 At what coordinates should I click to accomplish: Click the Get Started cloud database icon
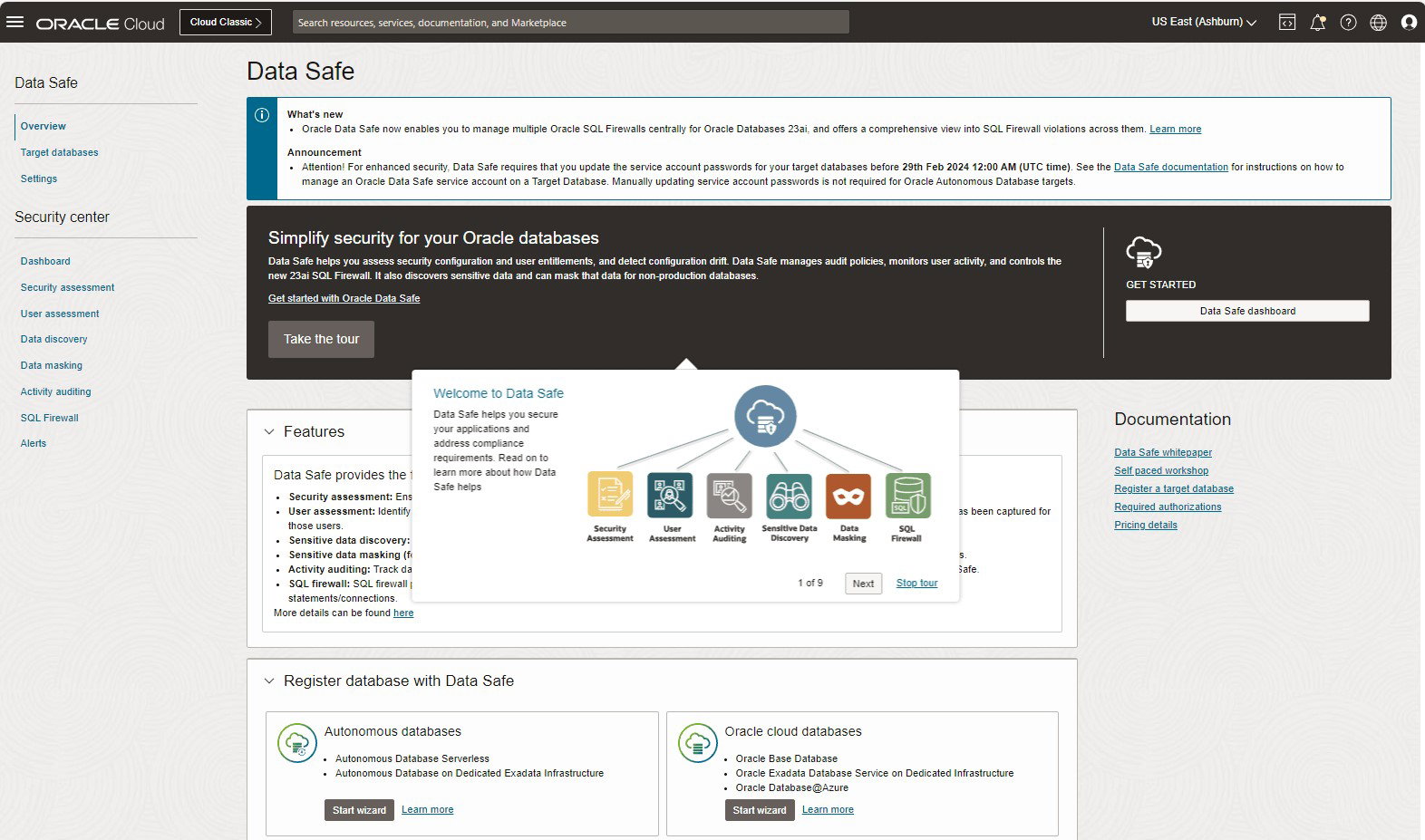[1143, 253]
